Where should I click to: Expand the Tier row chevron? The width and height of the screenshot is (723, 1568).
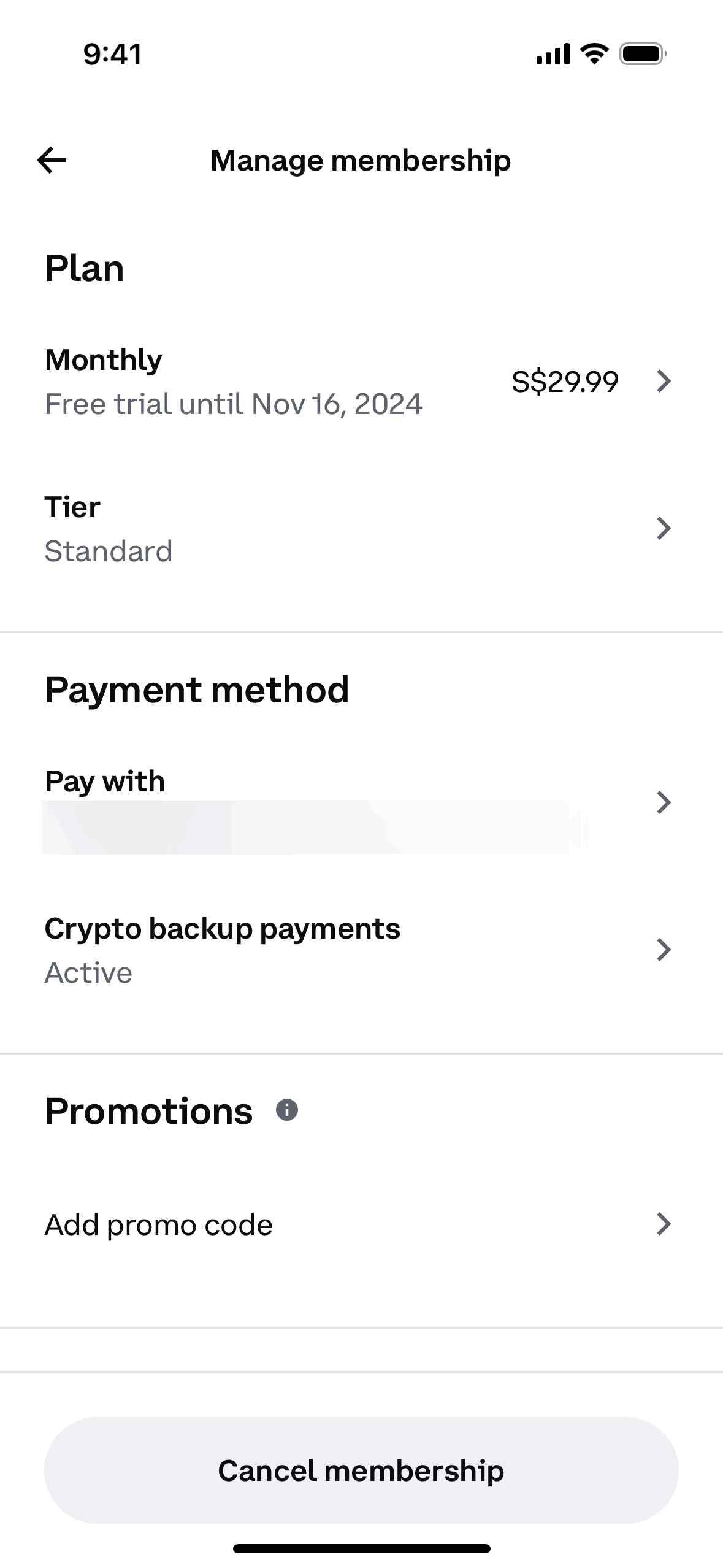click(x=664, y=528)
